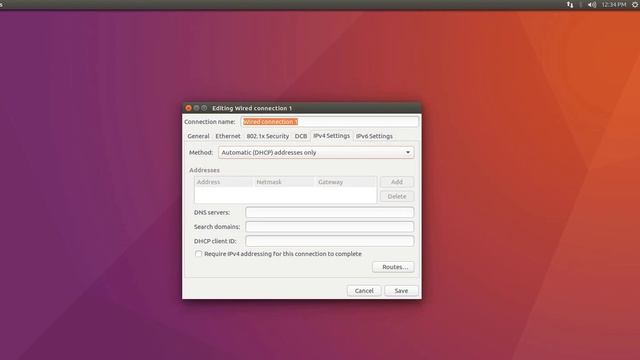This screenshot has height=360, width=640.
Task: Close the Editing Wired connection dialog
Action: [x=188, y=108]
